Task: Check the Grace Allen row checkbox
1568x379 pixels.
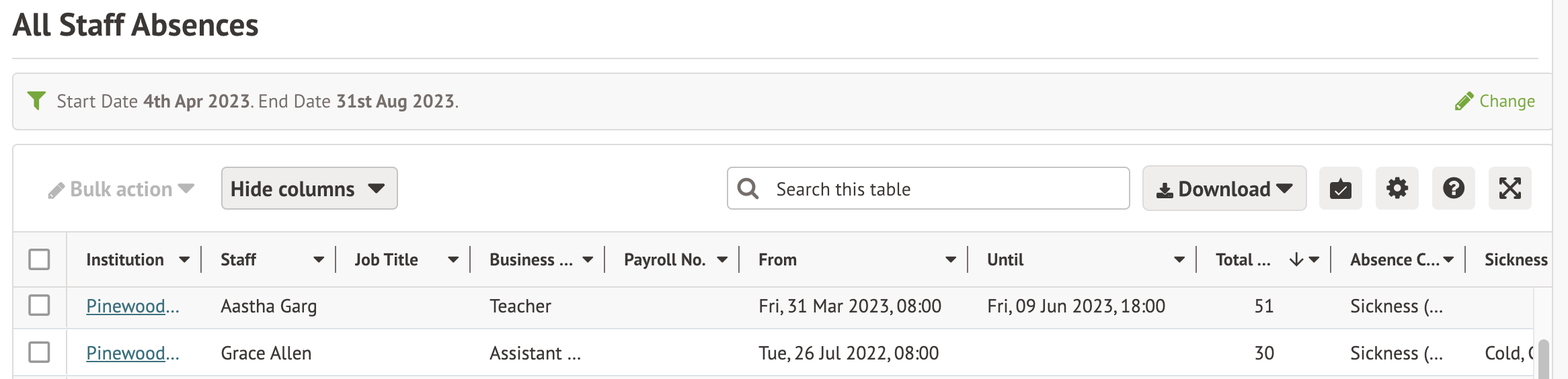Action: (x=40, y=352)
